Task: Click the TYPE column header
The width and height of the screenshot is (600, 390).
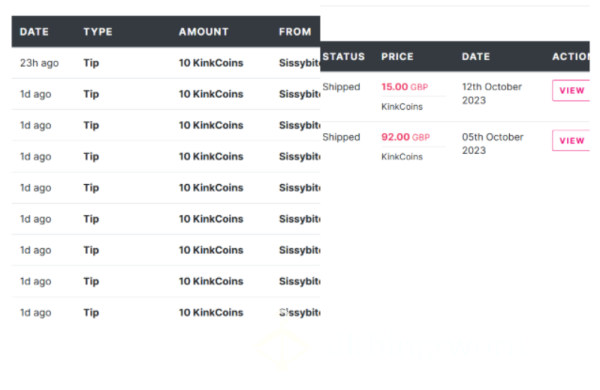Action: tap(98, 32)
